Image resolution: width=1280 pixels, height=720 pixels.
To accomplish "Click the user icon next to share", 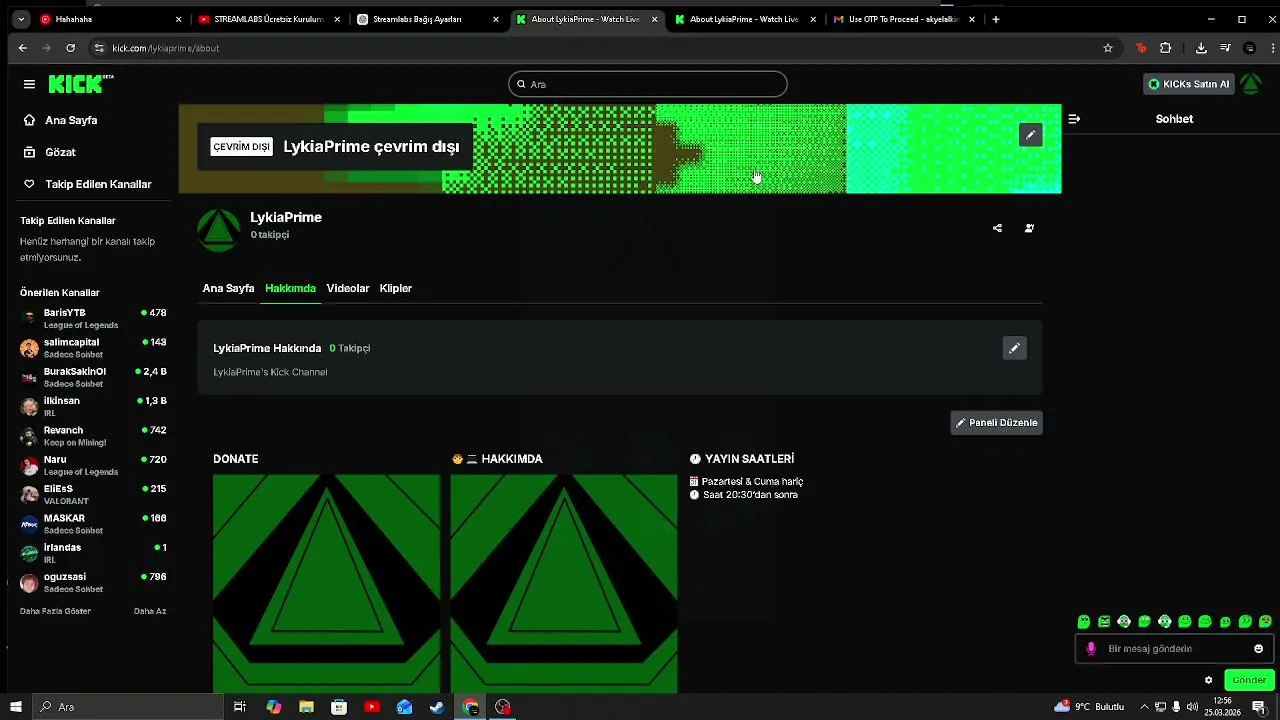I will pyautogui.click(x=1029, y=228).
